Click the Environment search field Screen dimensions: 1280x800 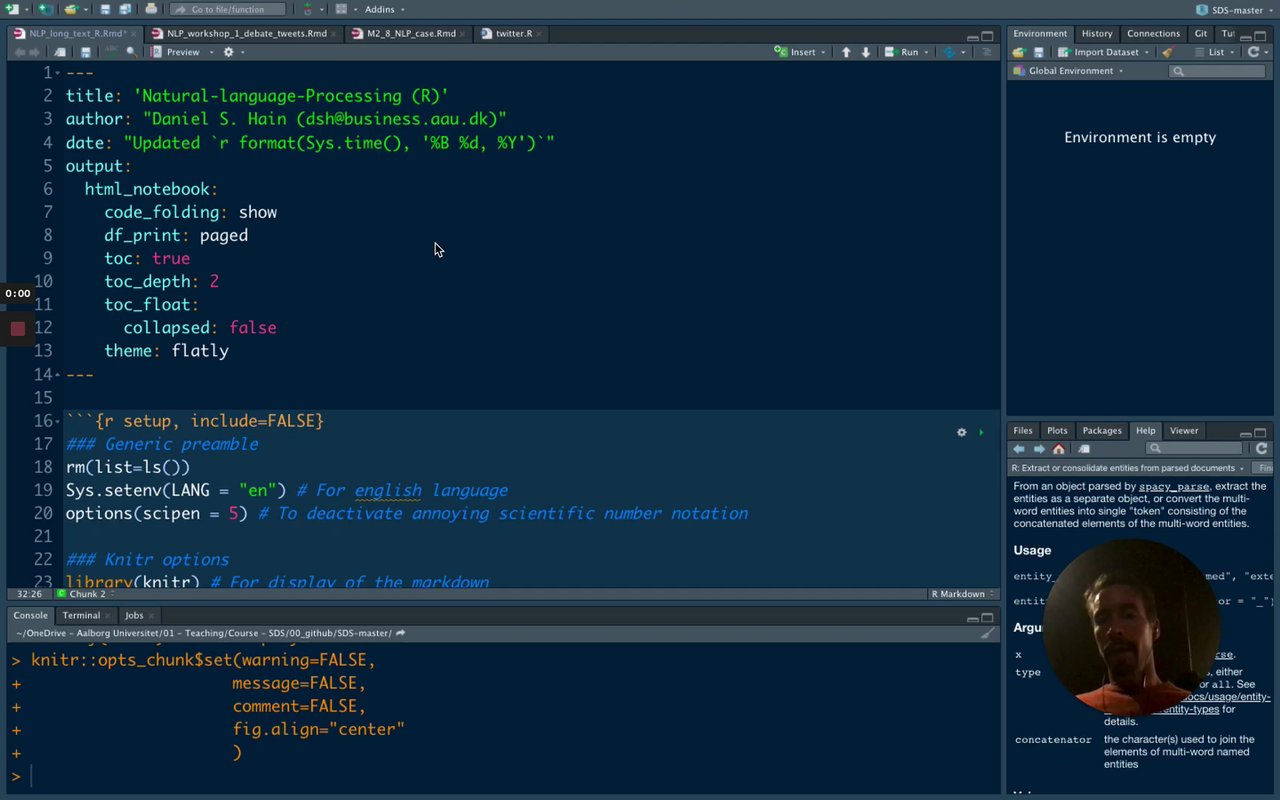point(1217,71)
